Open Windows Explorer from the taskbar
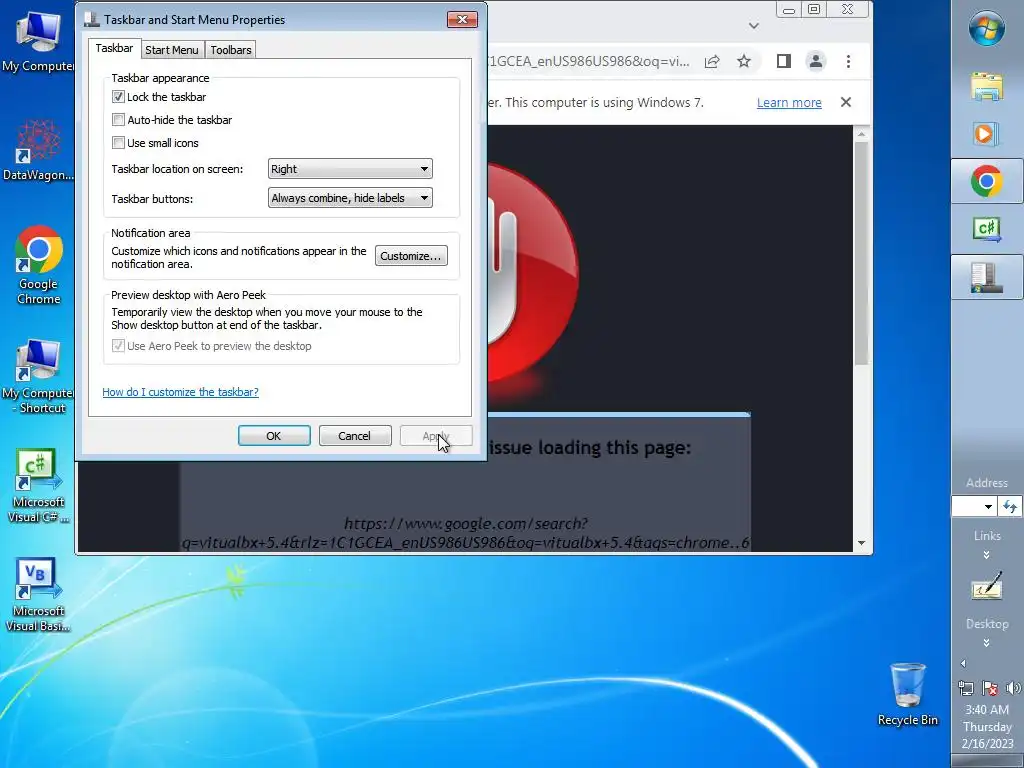1024x768 pixels. 987,86
